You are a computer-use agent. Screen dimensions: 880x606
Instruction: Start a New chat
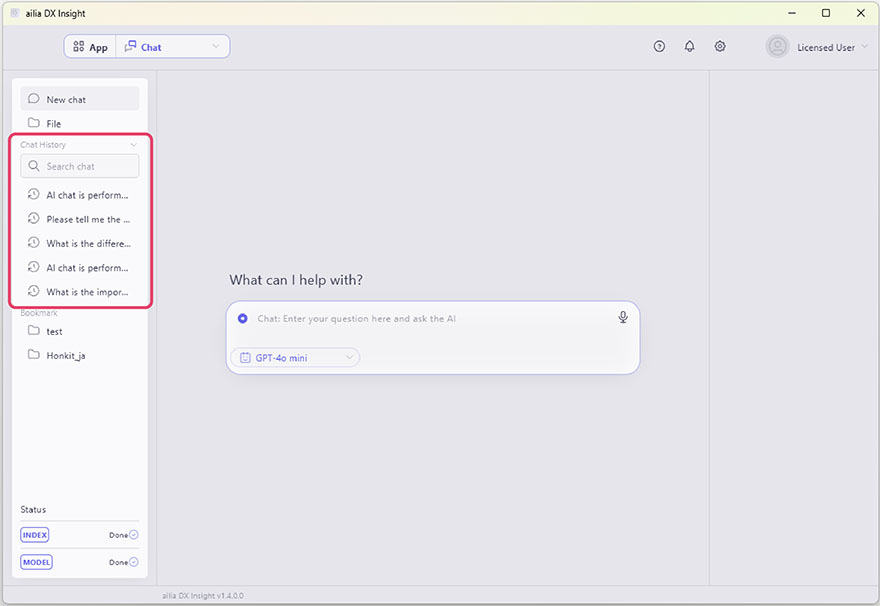pyautogui.click(x=79, y=99)
